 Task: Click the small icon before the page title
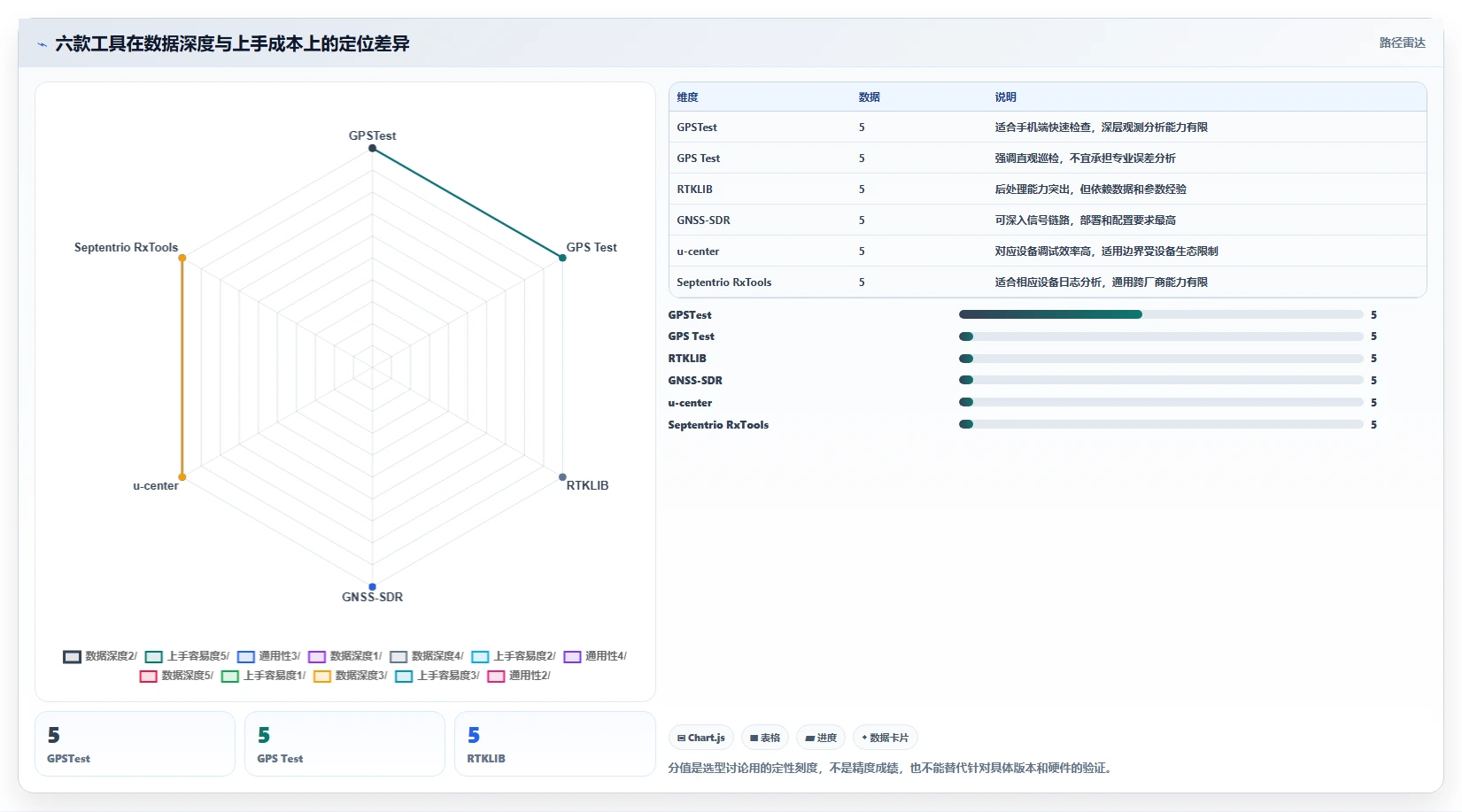pyautogui.click(x=42, y=44)
